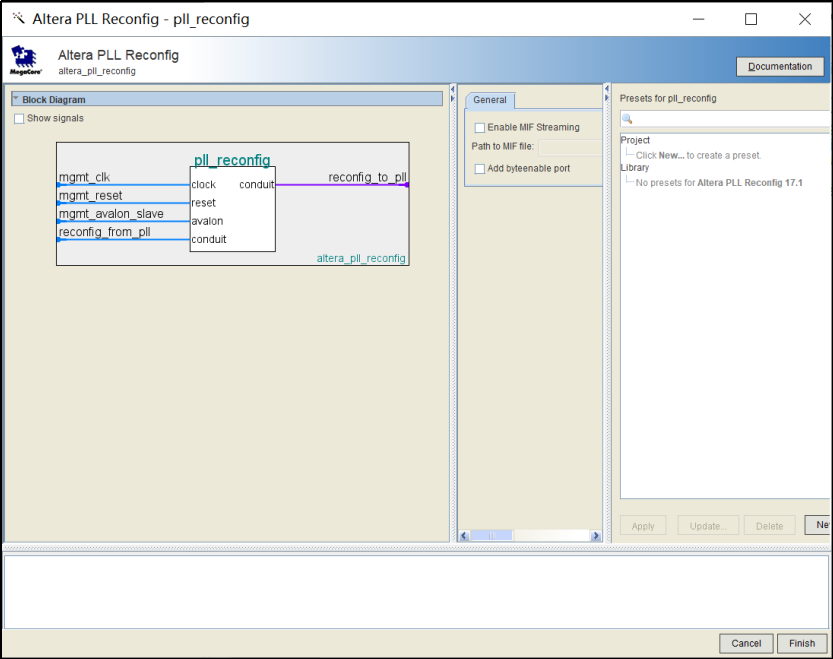This screenshot has height=659, width=833.
Task: Click the greyed-out Delete preset button
Action: 769,526
